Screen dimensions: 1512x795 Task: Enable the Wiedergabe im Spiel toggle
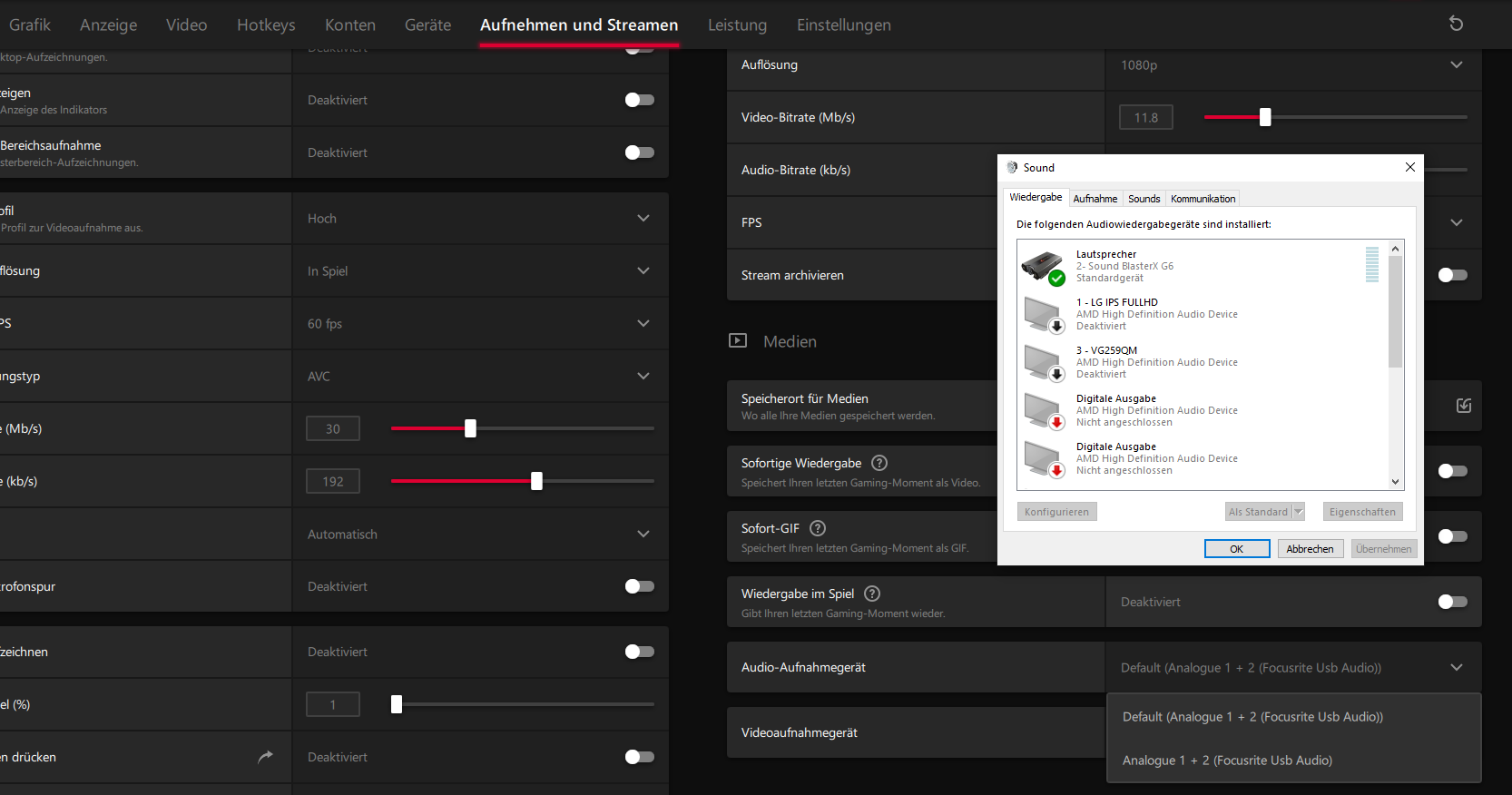coord(1453,602)
